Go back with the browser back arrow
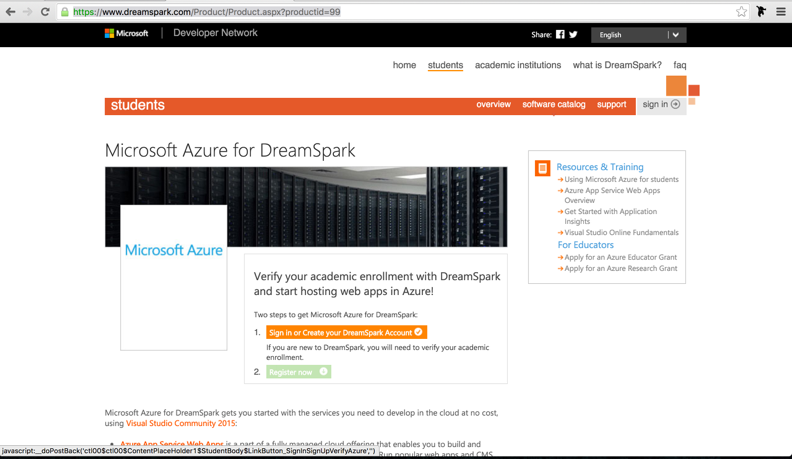The image size is (792, 459). 11,12
